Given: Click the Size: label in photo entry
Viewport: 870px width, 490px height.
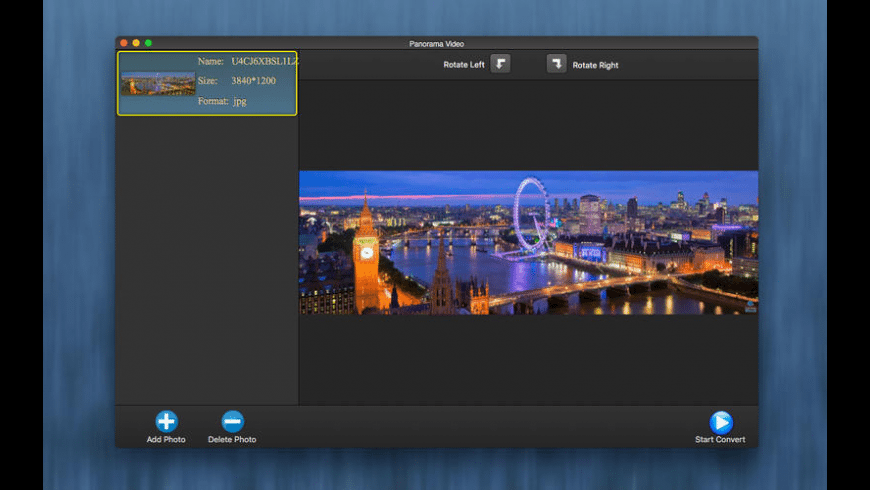Looking at the screenshot, I should point(208,80).
